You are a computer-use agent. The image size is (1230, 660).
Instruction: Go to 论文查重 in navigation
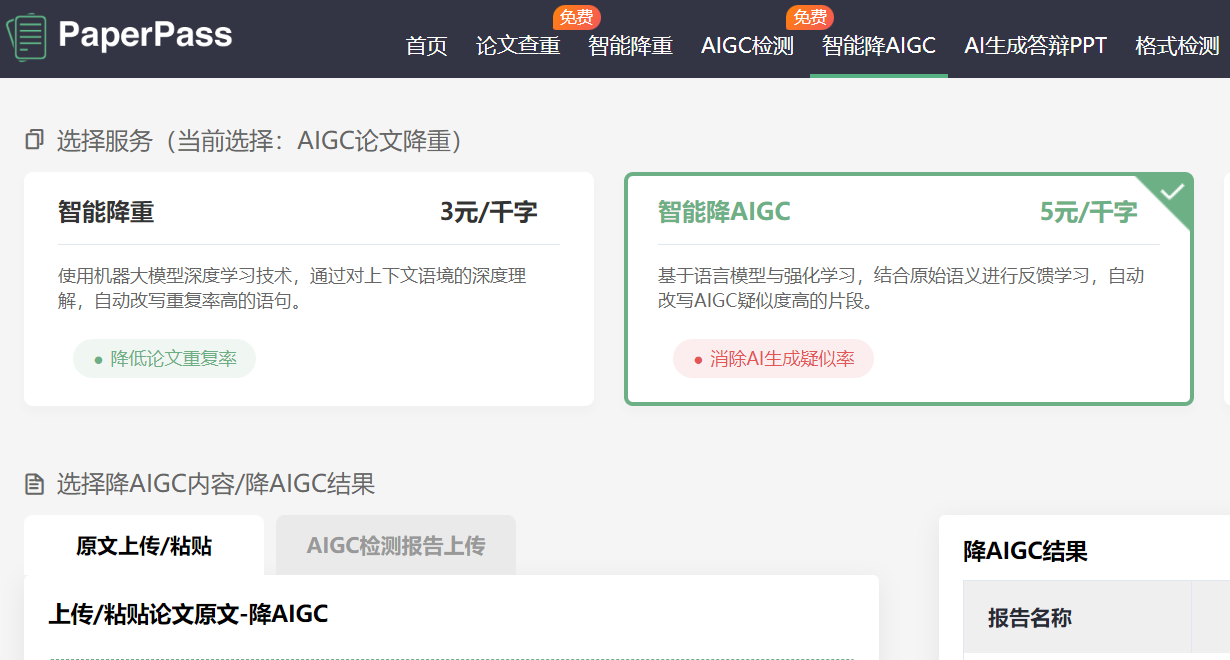point(518,46)
